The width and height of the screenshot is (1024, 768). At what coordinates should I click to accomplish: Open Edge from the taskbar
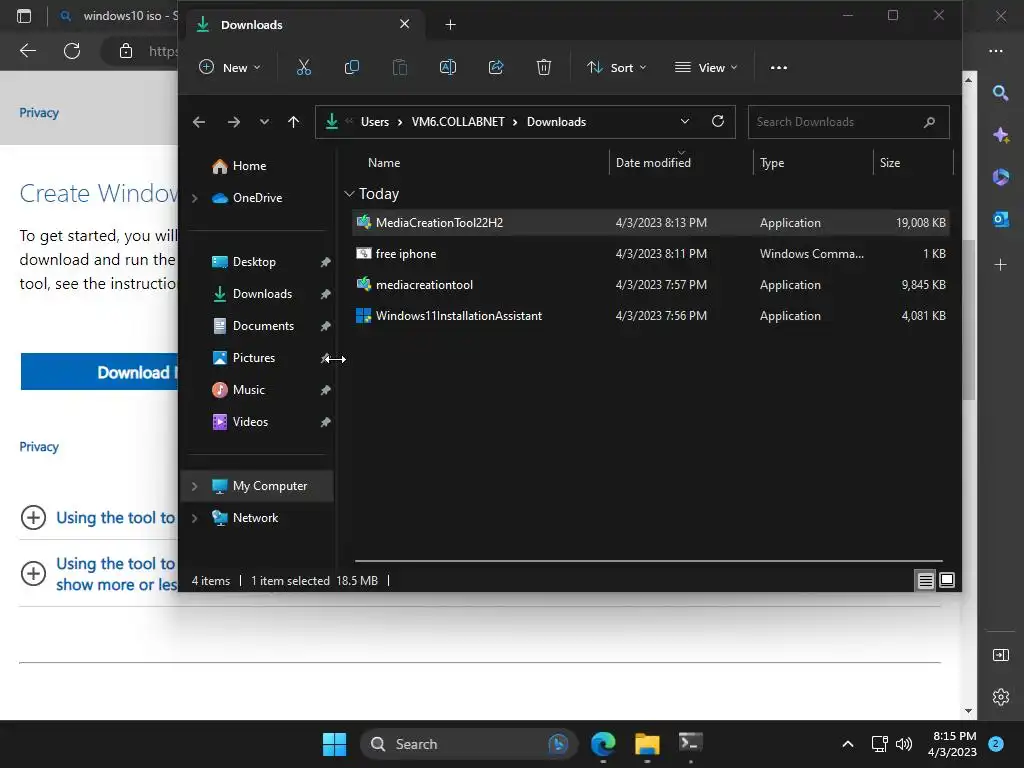pyautogui.click(x=603, y=744)
